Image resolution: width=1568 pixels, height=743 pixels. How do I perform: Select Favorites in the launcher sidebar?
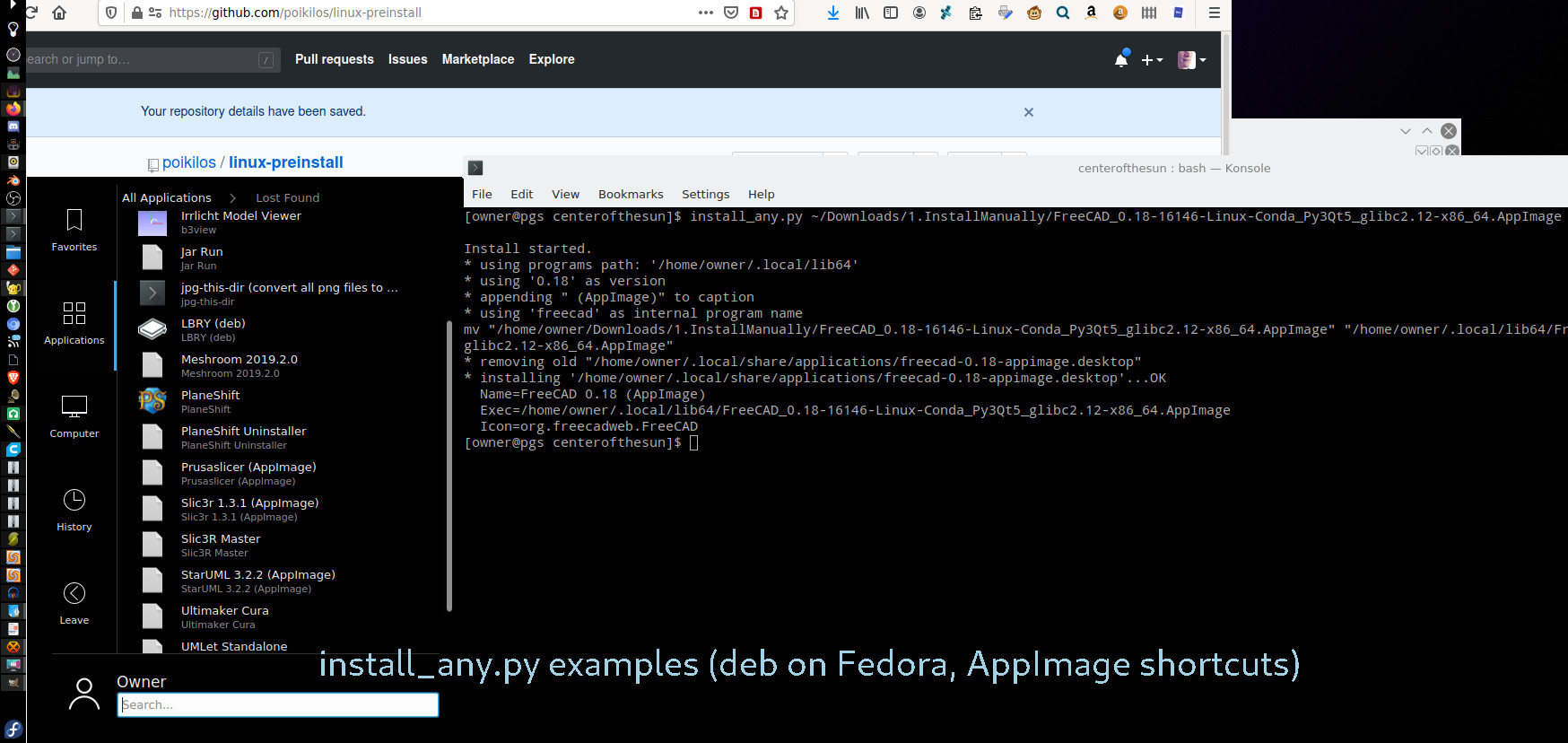pos(74,231)
